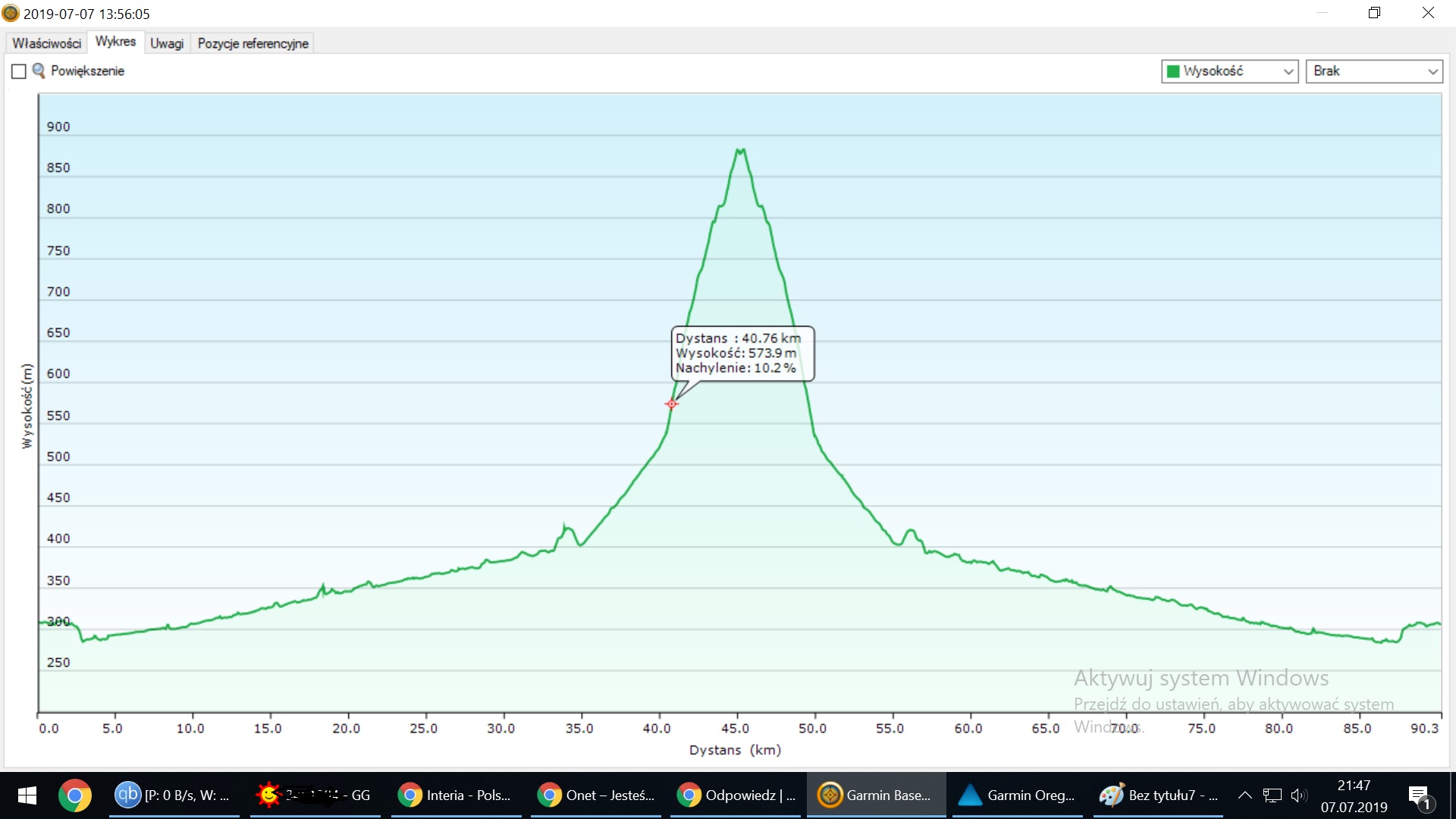Screen dimensions: 1456x819
Task: Enable the Powiększenie zoom checkbox
Action: 19,71
